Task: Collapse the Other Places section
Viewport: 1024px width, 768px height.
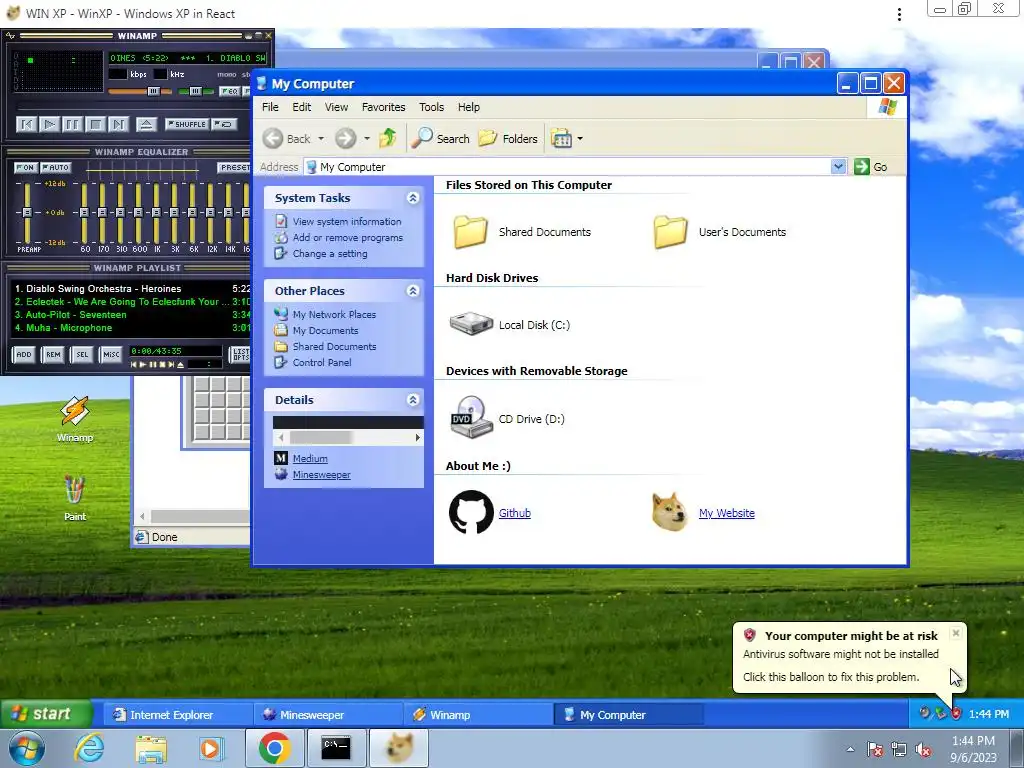Action: (413, 291)
